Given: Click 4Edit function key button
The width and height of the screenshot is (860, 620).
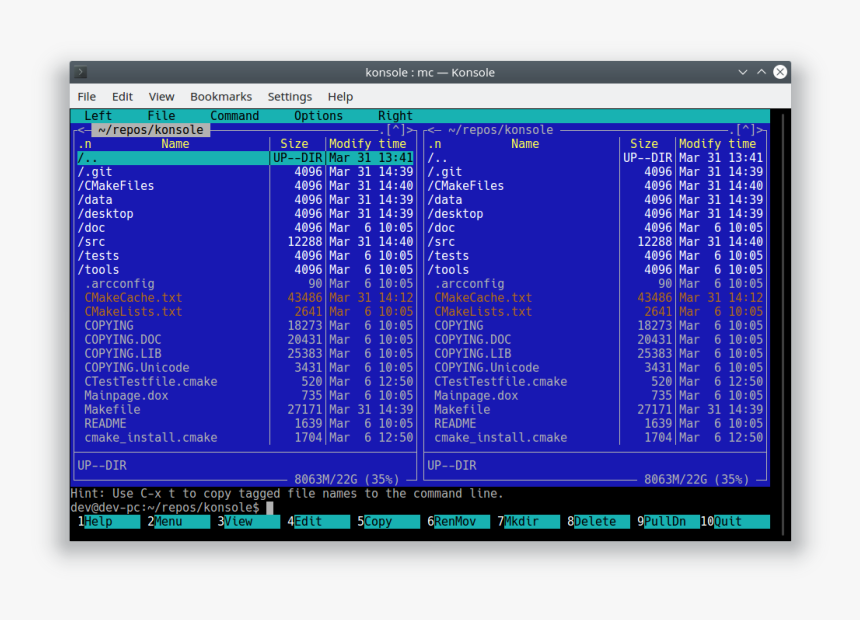Looking at the screenshot, I should [x=319, y=521].
